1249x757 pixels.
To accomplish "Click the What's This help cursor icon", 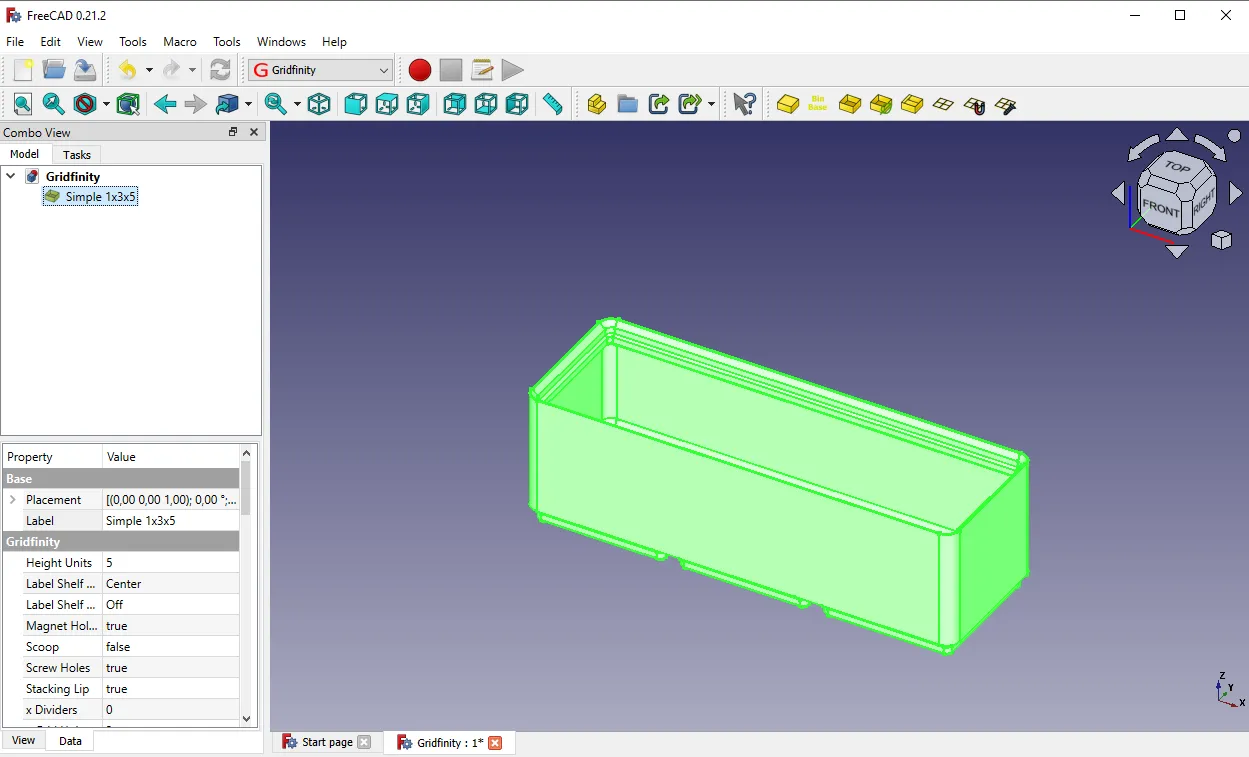I will pyautogui.click(x=744, y=104).
